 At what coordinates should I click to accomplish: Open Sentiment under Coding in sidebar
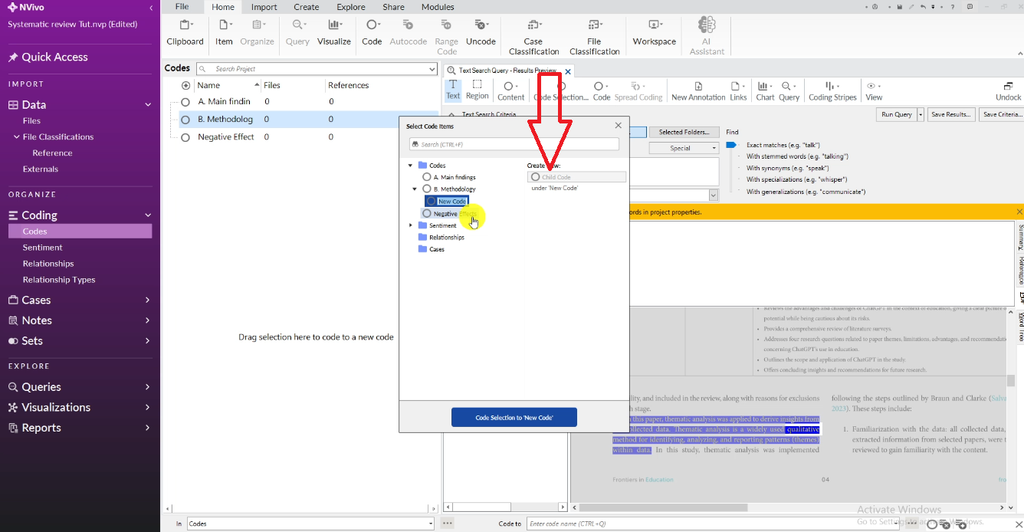42,247
